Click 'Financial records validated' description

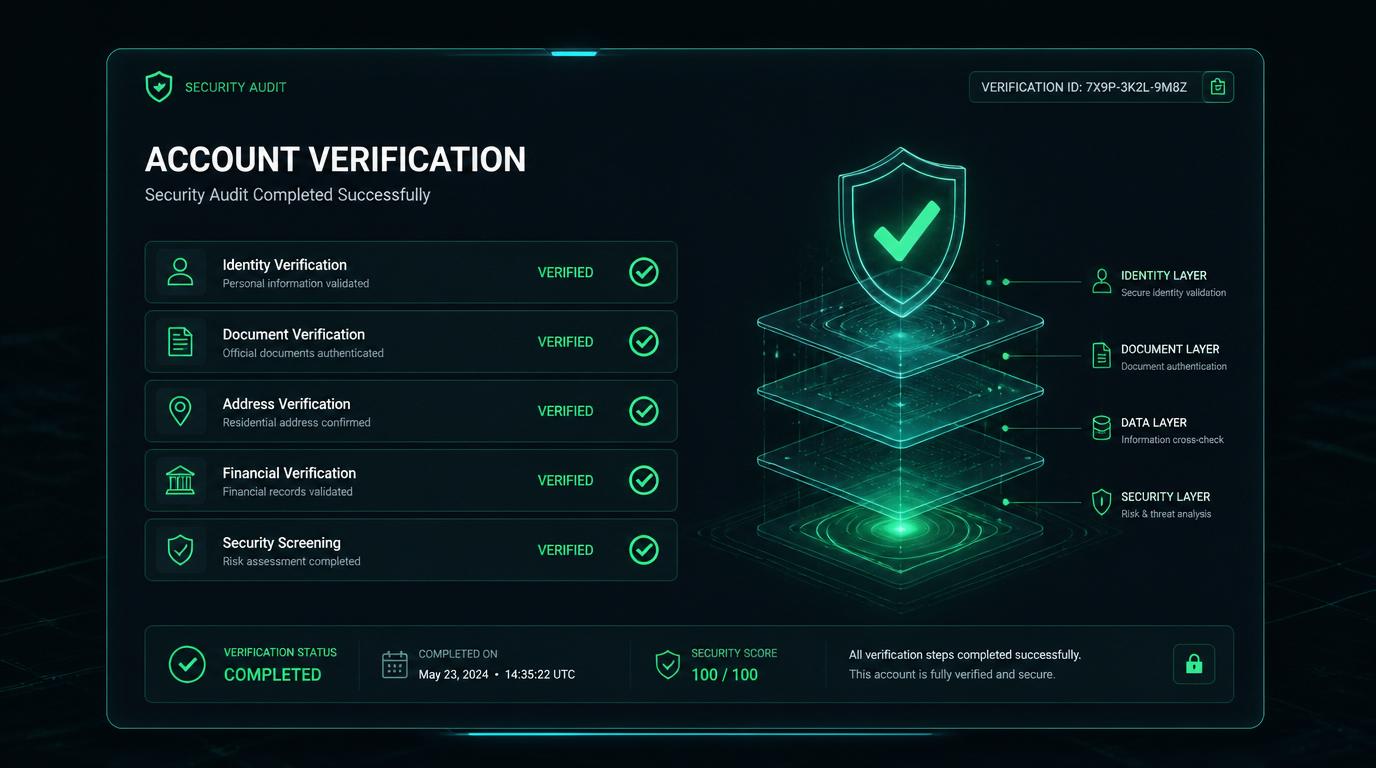pos(288,492)
